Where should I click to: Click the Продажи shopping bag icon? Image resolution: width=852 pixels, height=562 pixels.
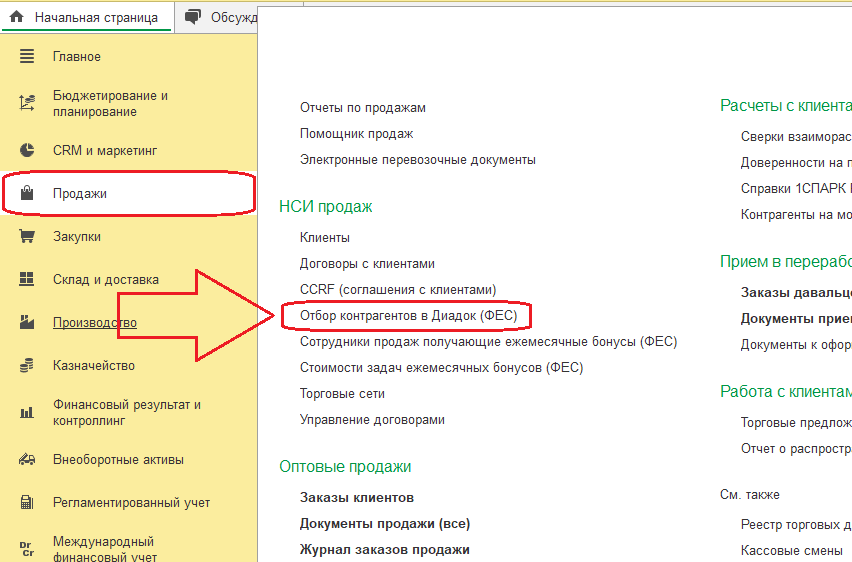(x=27, y=193)
